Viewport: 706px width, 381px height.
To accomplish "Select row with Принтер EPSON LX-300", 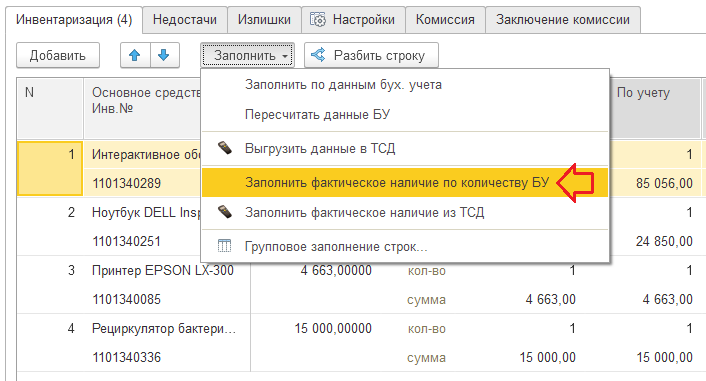I will 163,270.
